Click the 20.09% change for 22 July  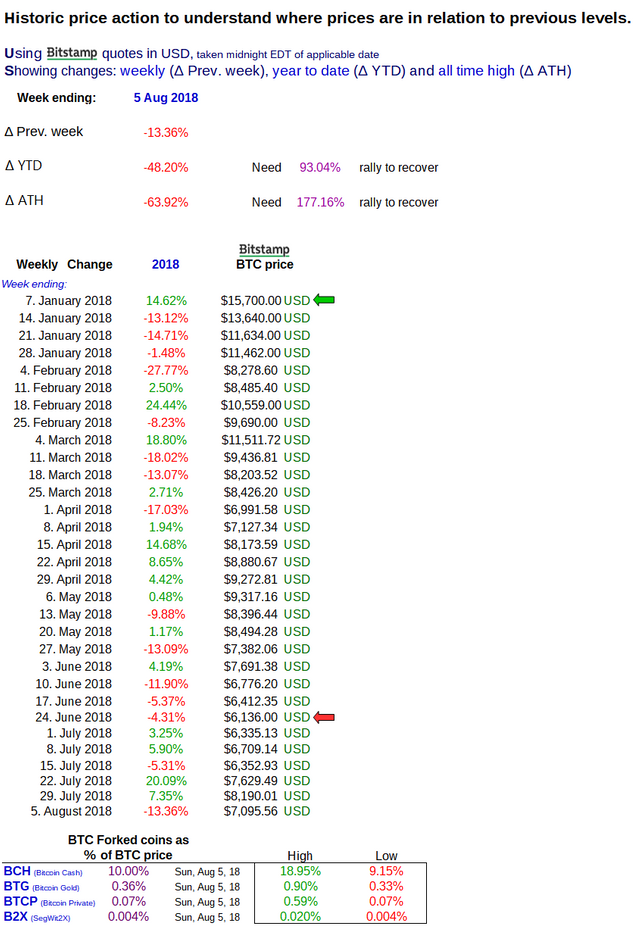(x=166, y=781)
